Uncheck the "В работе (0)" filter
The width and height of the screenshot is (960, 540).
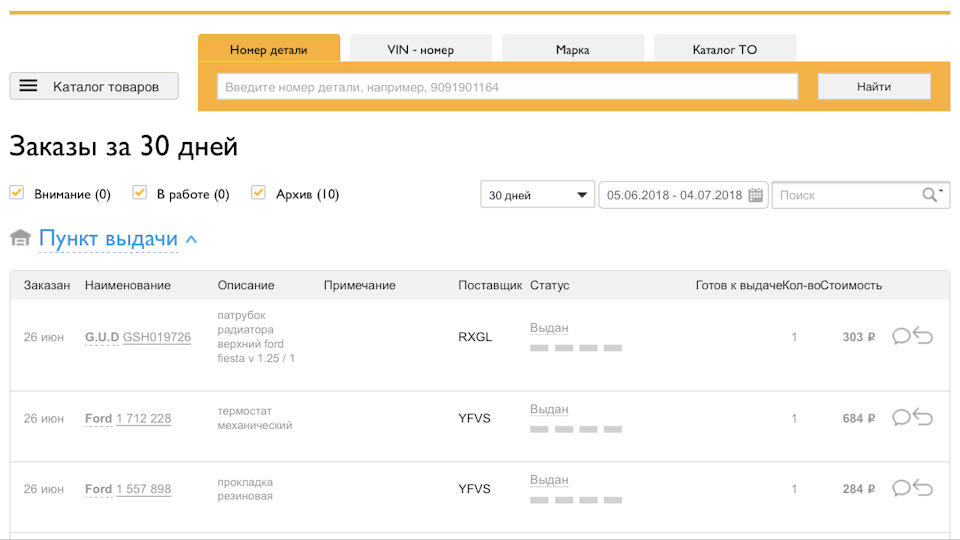[x=140, y=193]
